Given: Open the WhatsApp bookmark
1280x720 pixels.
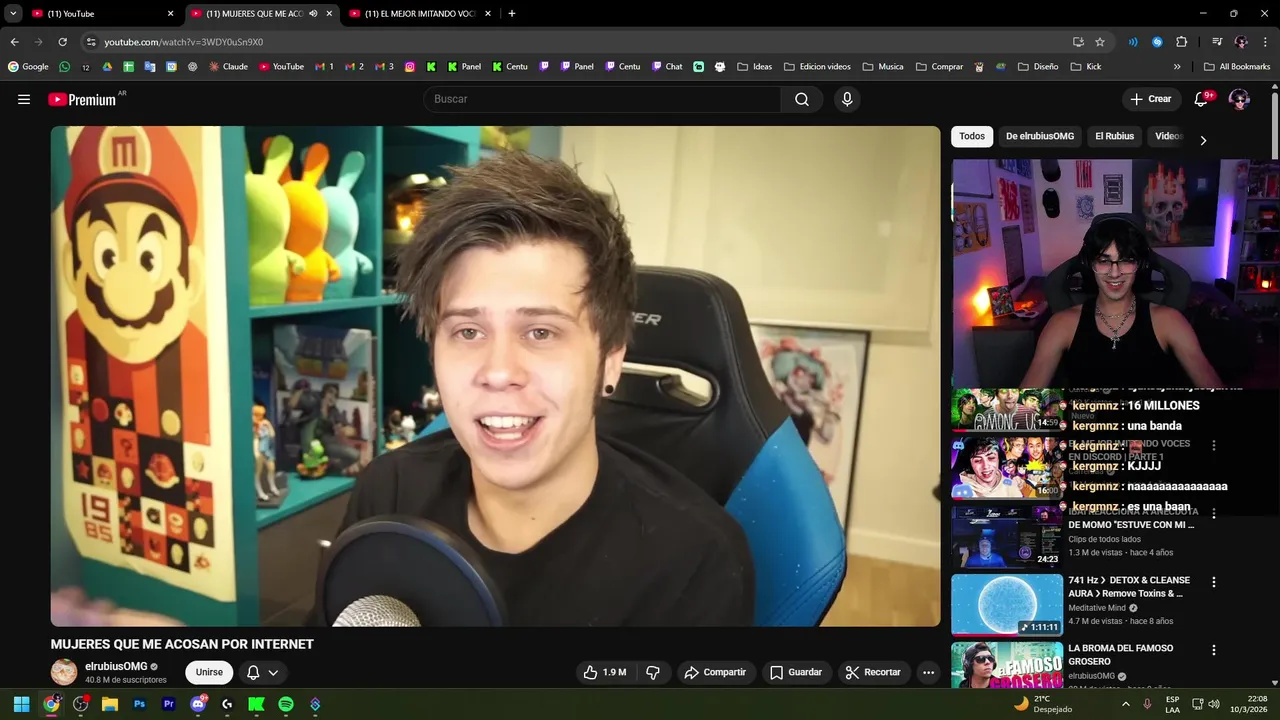Looking at the screenshot, I should pyautogui.click(x=65, y=67).
